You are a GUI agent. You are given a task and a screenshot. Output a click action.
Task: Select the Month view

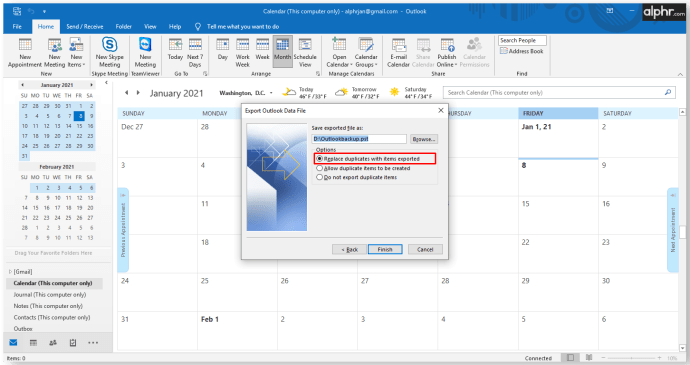point(283,52)
